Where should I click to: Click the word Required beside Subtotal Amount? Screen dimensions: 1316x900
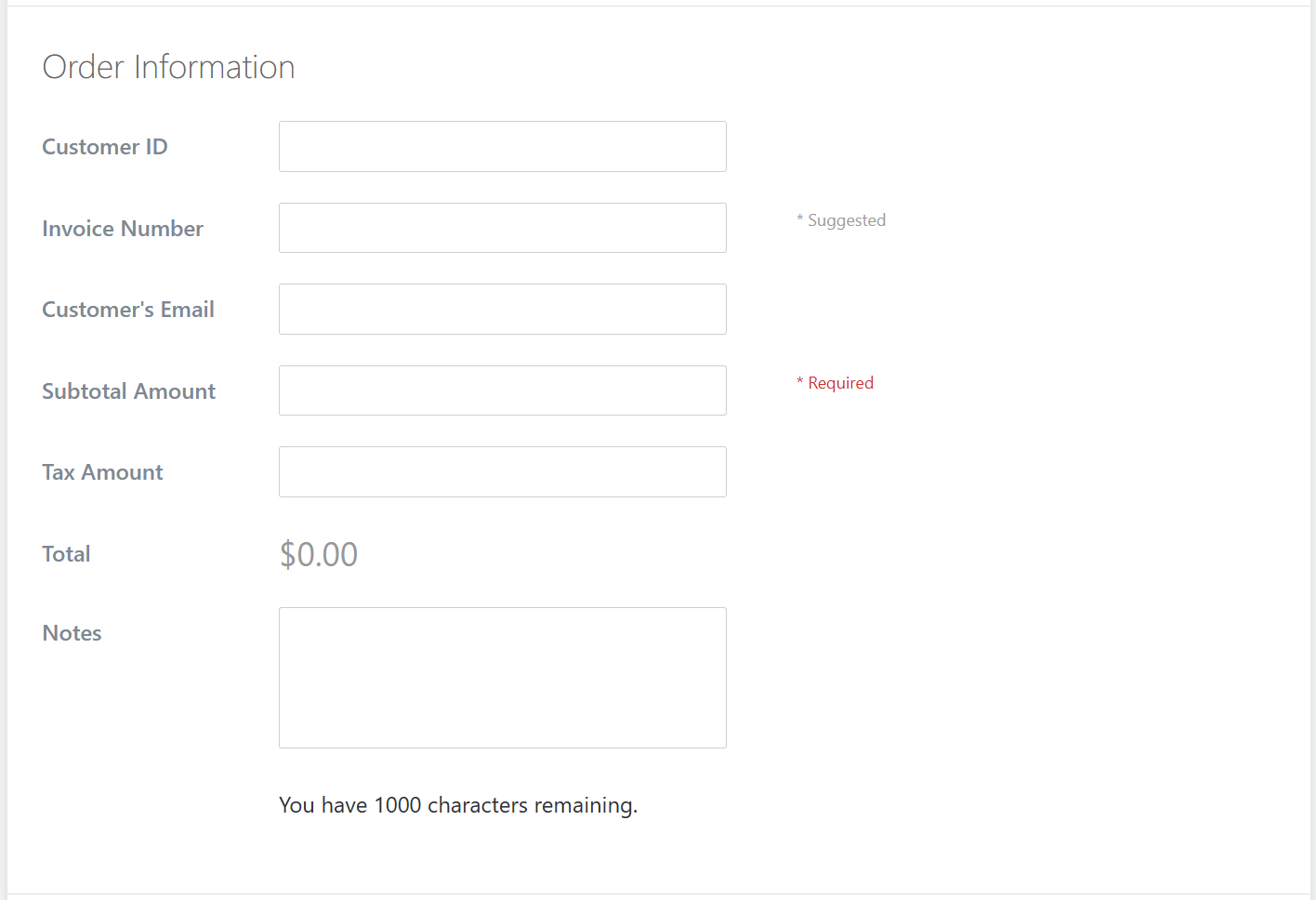841,383
